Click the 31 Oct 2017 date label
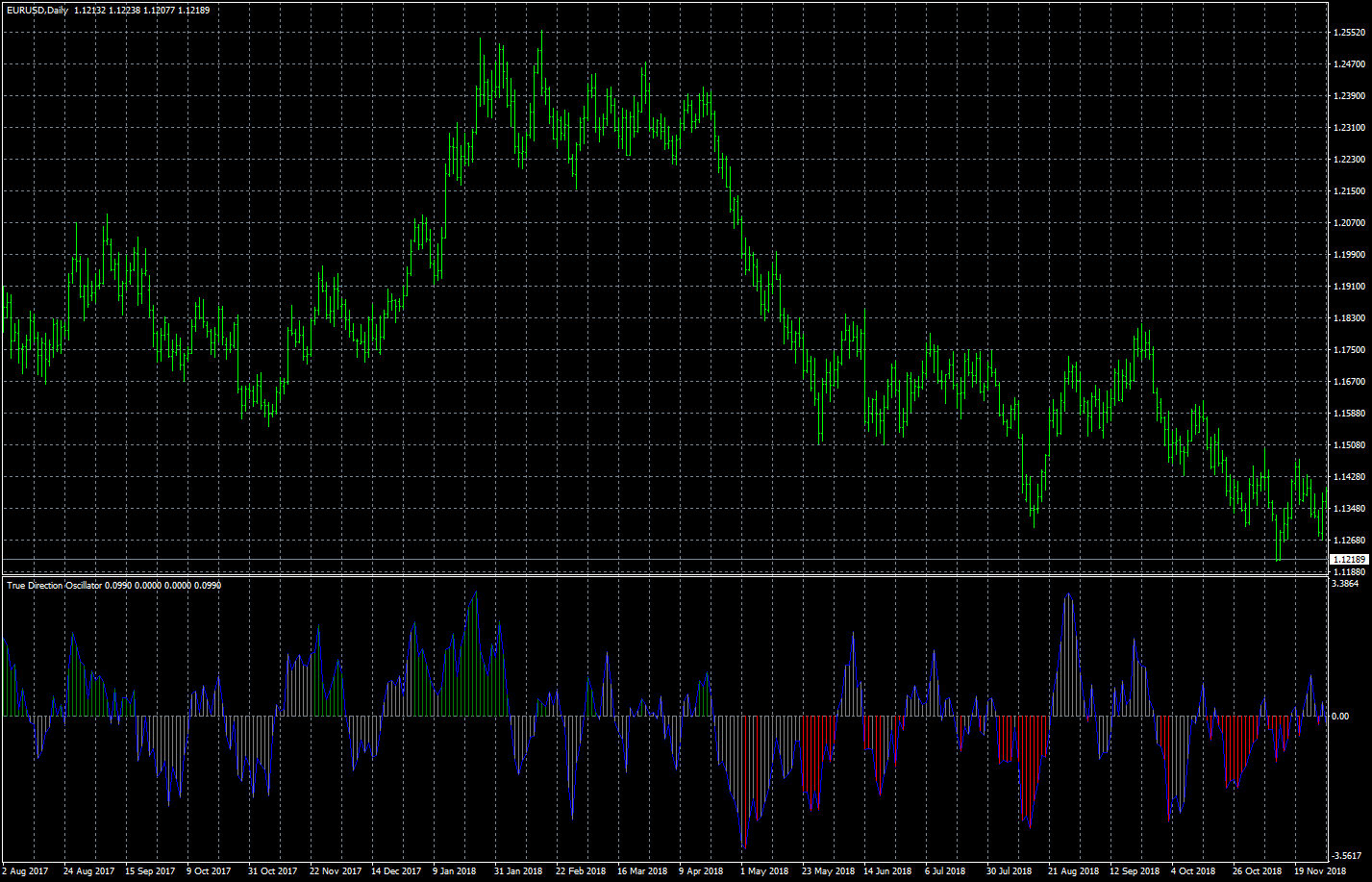The image size is (1372, 882). [x=272, y=871]
